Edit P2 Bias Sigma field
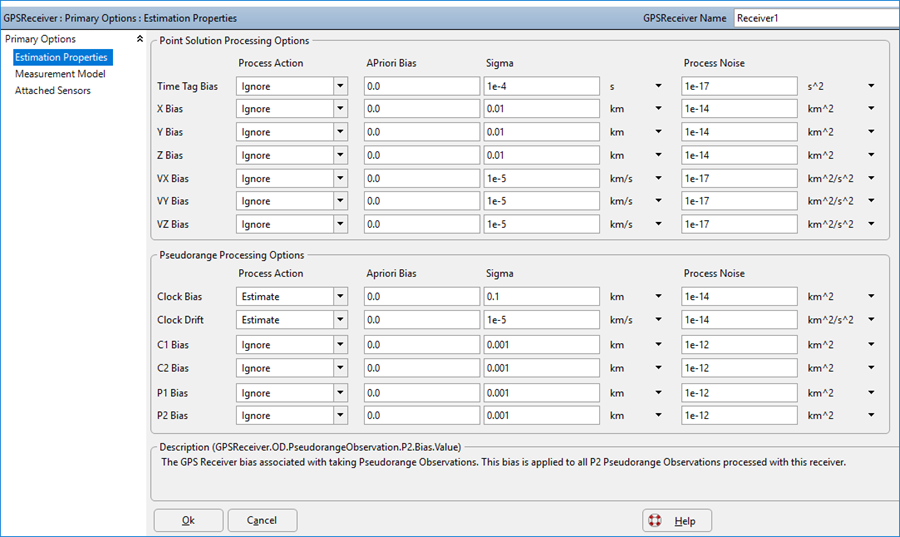This screenshot has height=537, width=900. [542, 415]
